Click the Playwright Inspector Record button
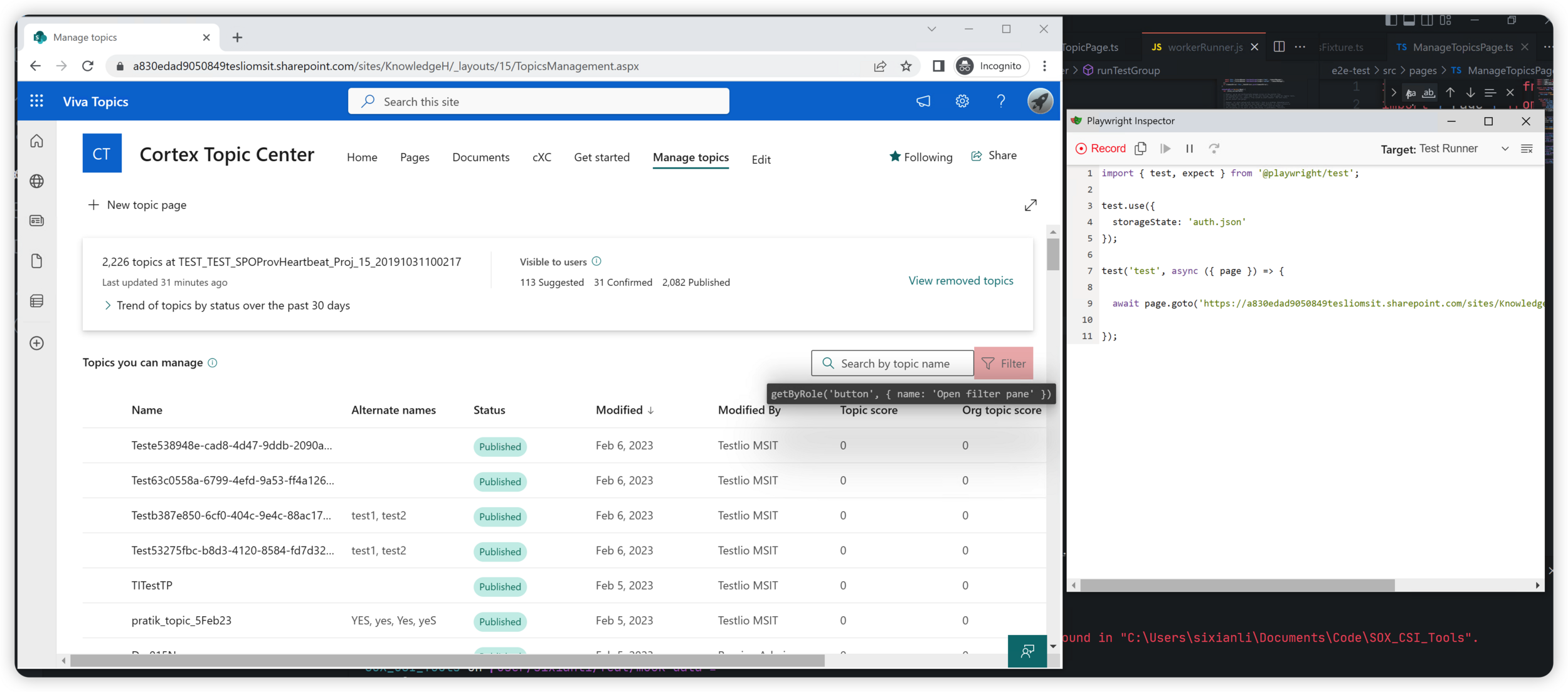This screenshot has height=692, width=1568. click(1101, 149)
